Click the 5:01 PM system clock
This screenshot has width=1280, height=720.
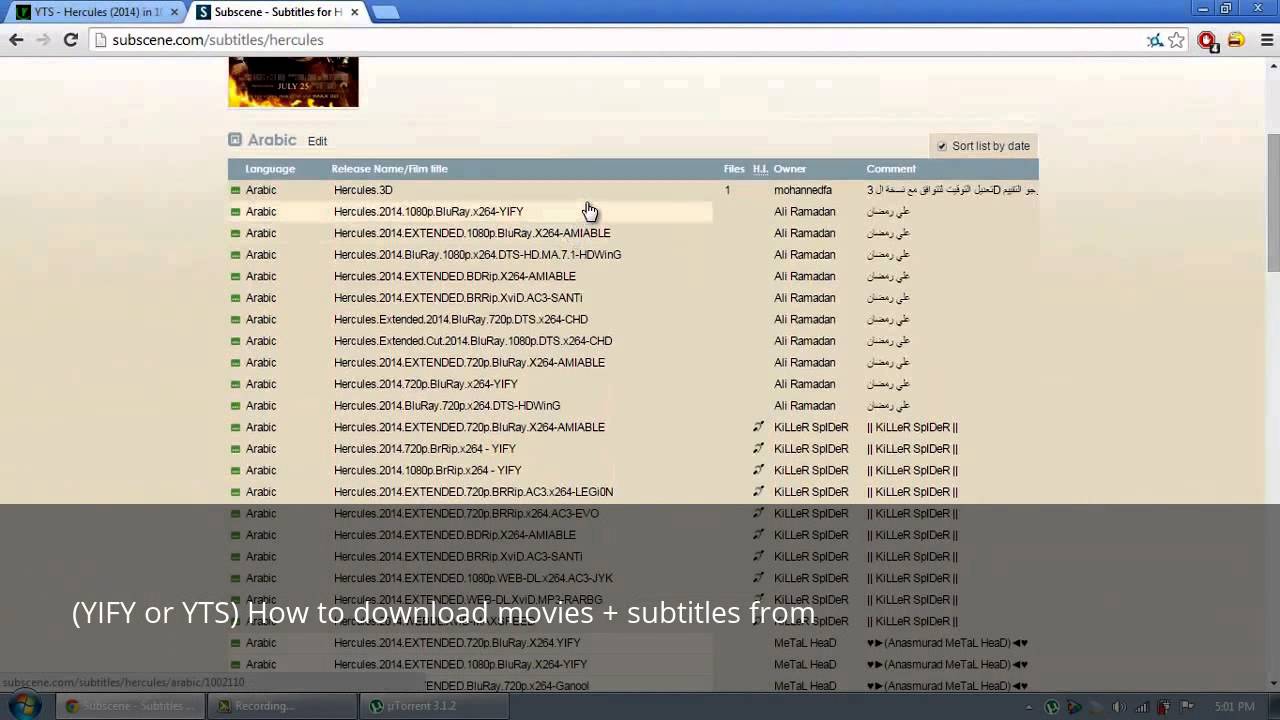tap(1234, 706)
